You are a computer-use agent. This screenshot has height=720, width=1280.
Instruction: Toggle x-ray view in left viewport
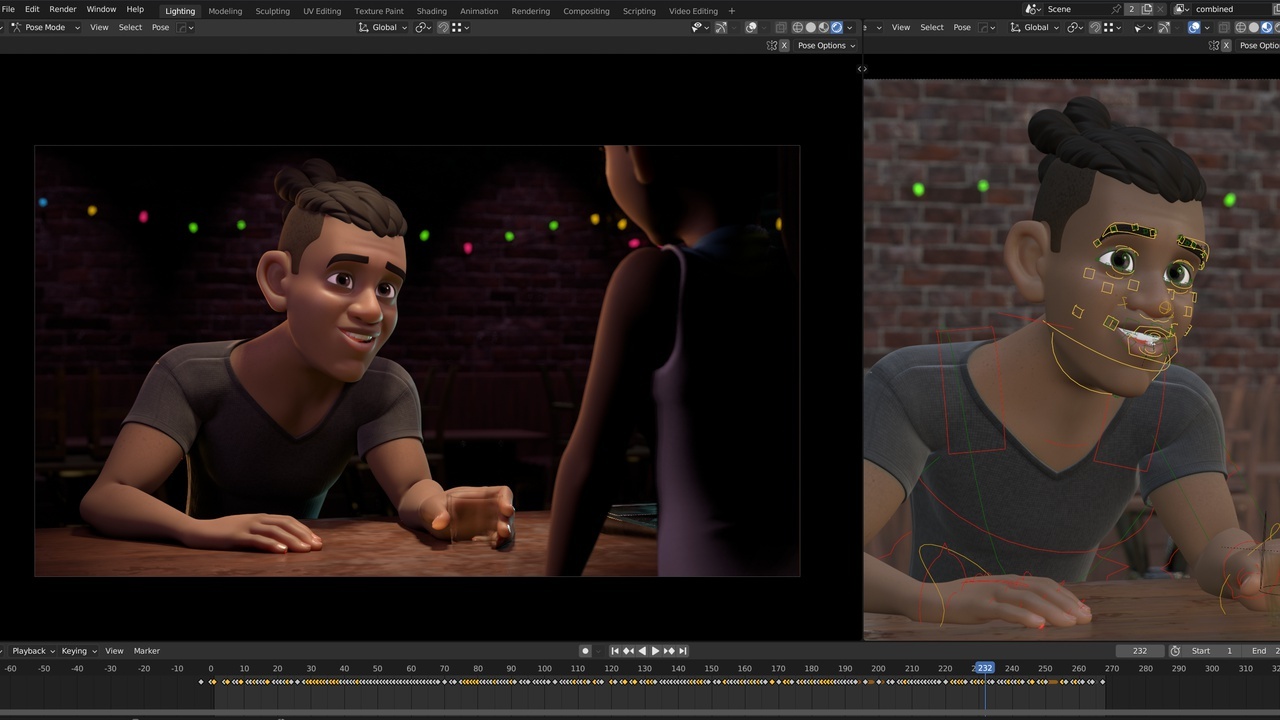tap(782, 27)
